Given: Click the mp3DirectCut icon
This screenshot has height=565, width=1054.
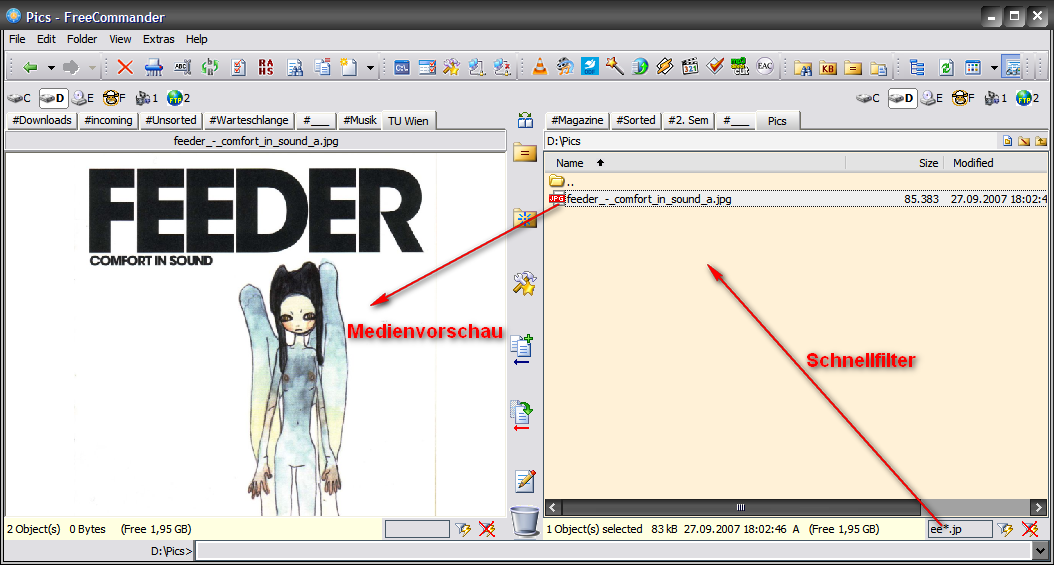Looking at the screenshot, I should [740, 67].
